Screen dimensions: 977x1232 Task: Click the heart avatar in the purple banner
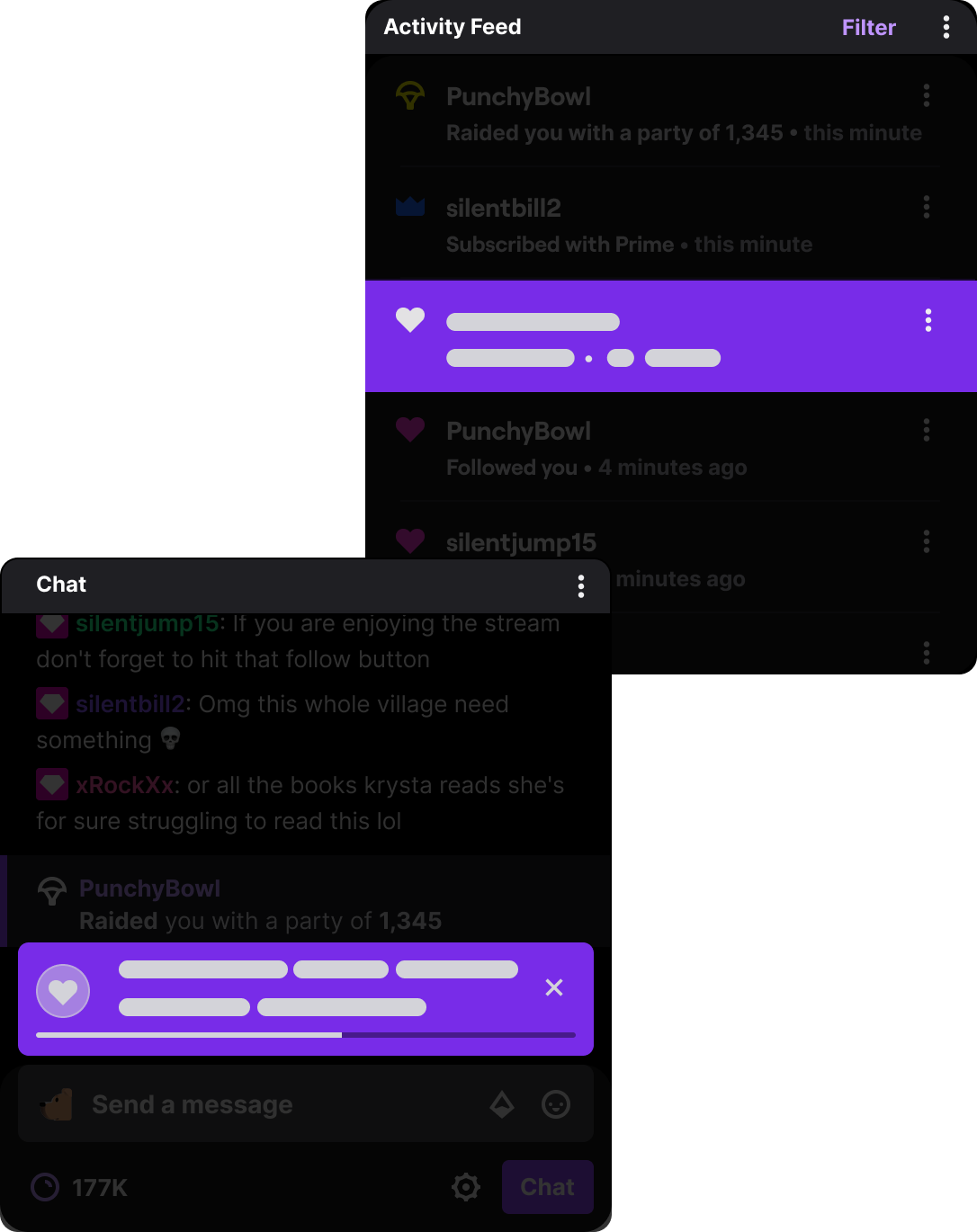pyautogui.click(x=63, y=991)
